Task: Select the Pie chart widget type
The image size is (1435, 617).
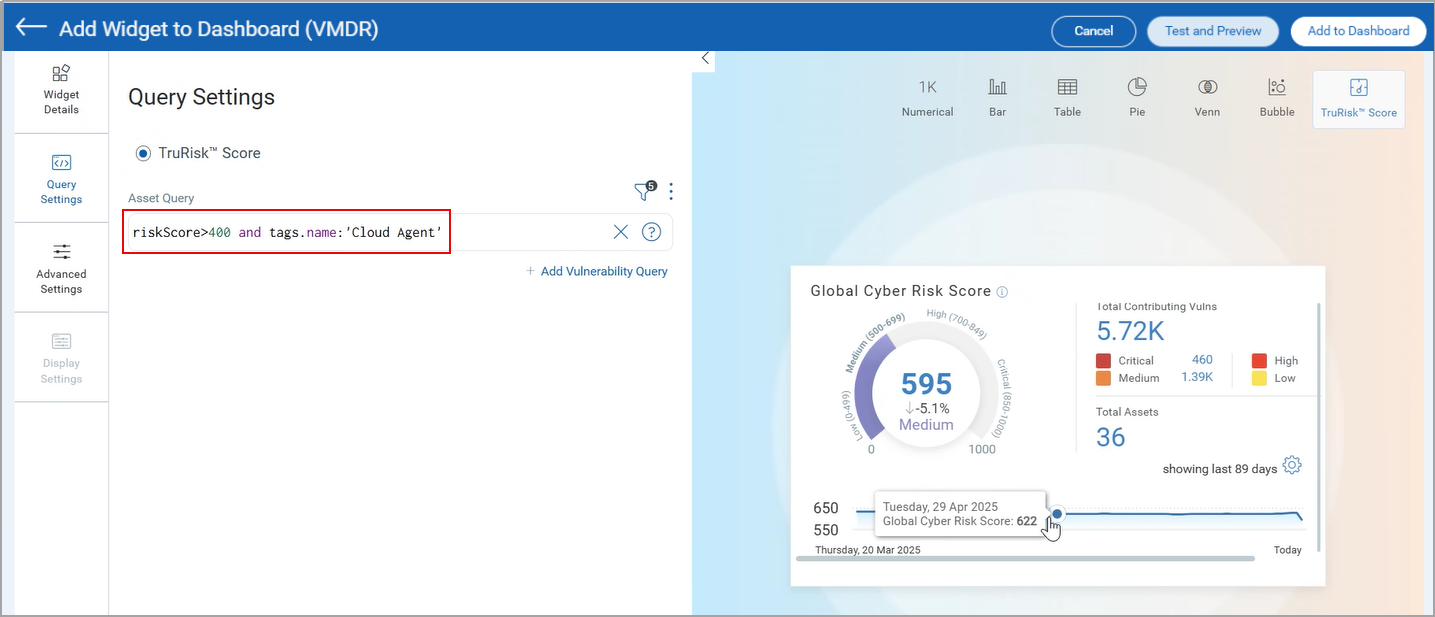Action: tap(1137, 98)
